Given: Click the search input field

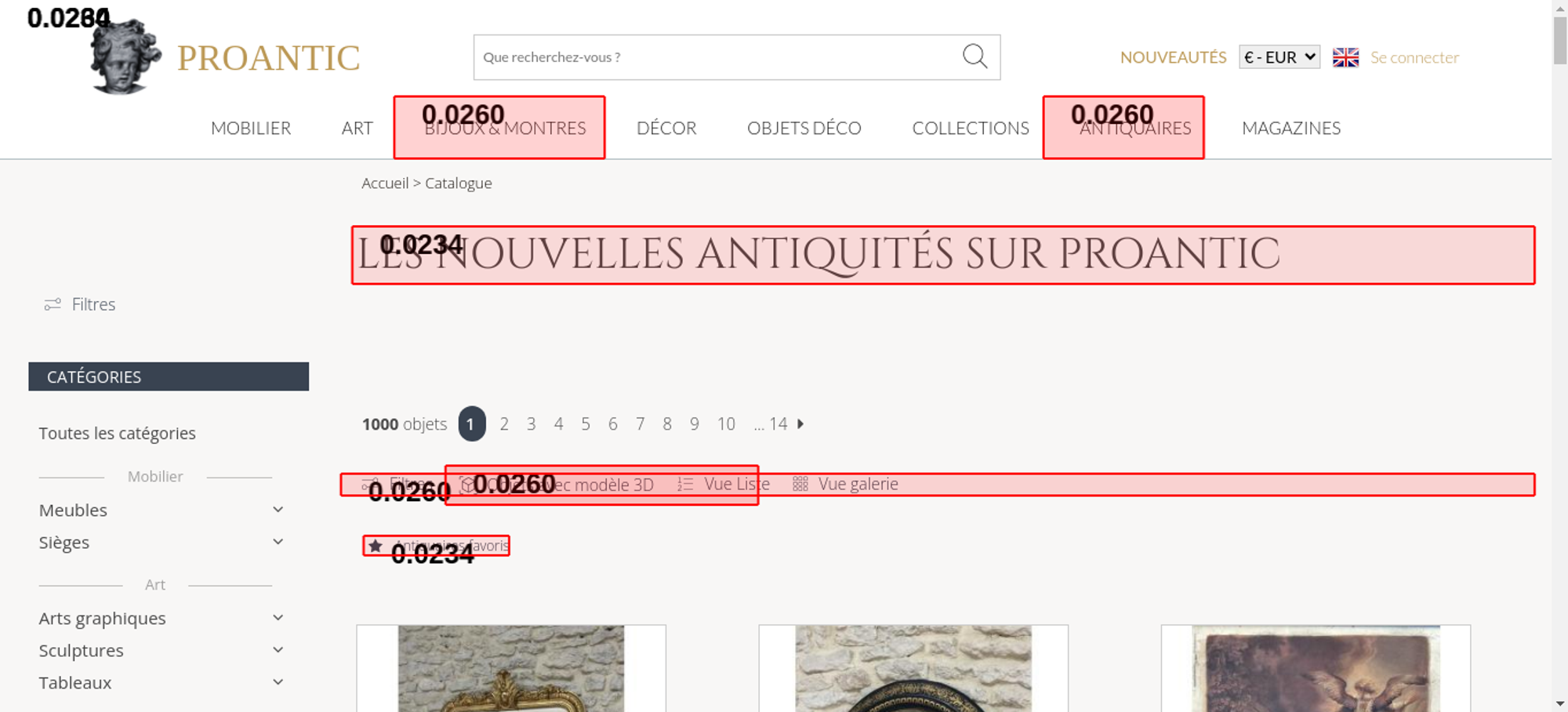Looking at the screenshot, I should click(x=713, y=57).
